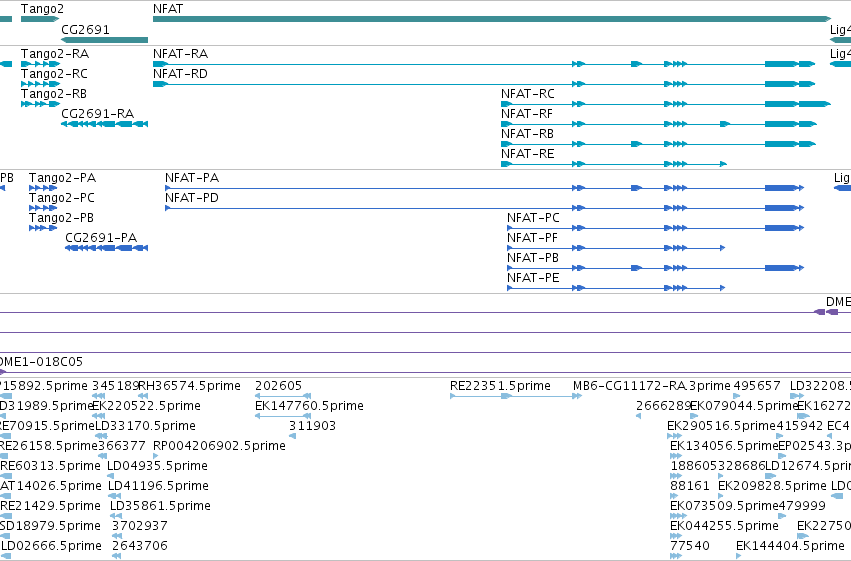Select the 415942 EST feature

[780, 436]
